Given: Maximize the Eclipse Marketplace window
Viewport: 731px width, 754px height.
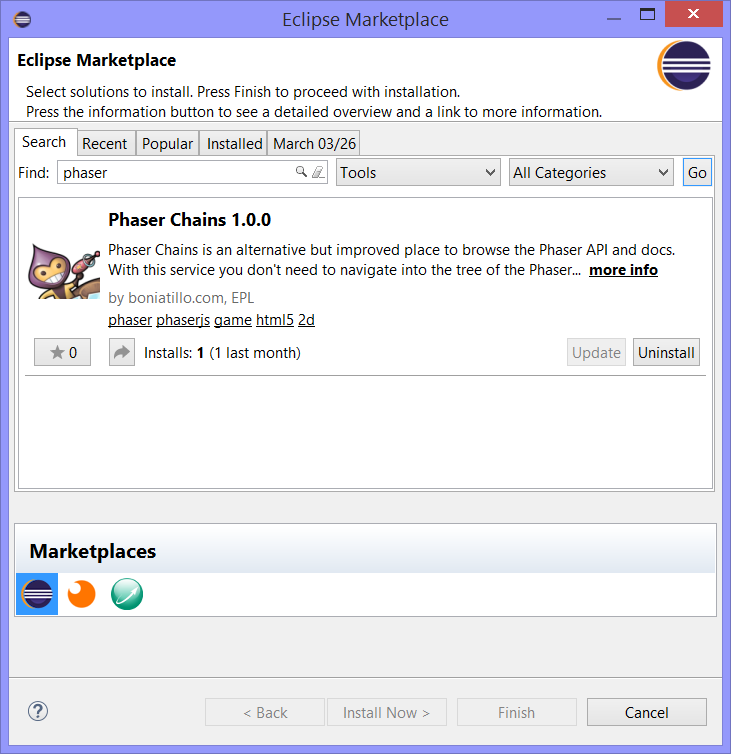Looking at the screenshot, I should tap(647, 14).
